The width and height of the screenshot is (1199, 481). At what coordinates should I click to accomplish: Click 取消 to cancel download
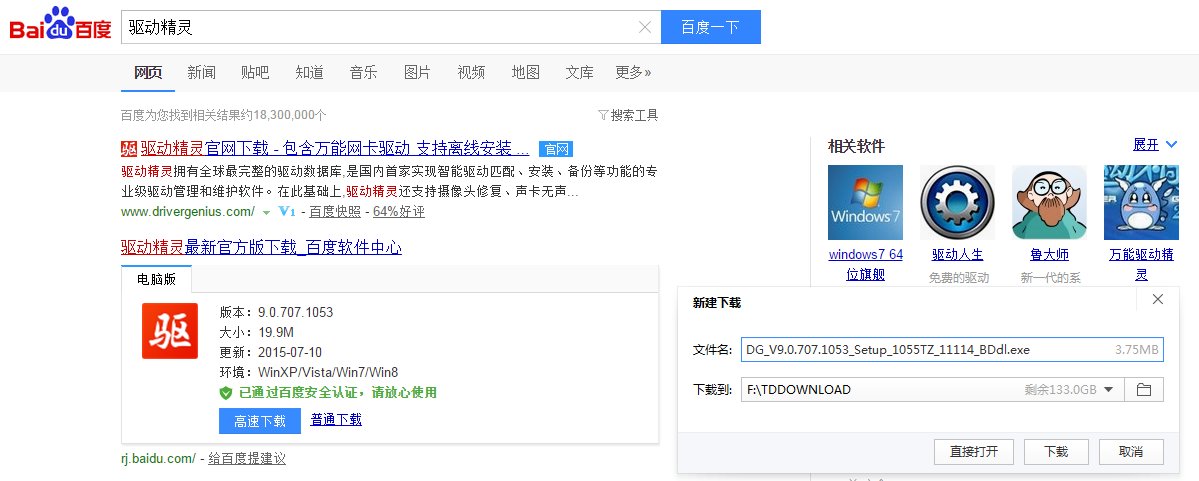[x=1130, y=452]
